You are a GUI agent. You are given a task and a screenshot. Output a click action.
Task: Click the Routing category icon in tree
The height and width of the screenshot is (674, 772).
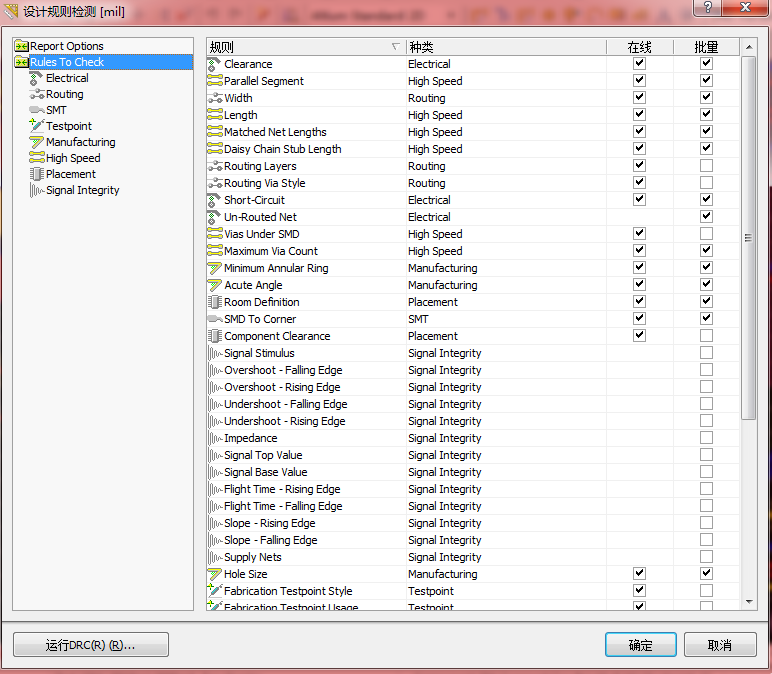tap(37, 94)
